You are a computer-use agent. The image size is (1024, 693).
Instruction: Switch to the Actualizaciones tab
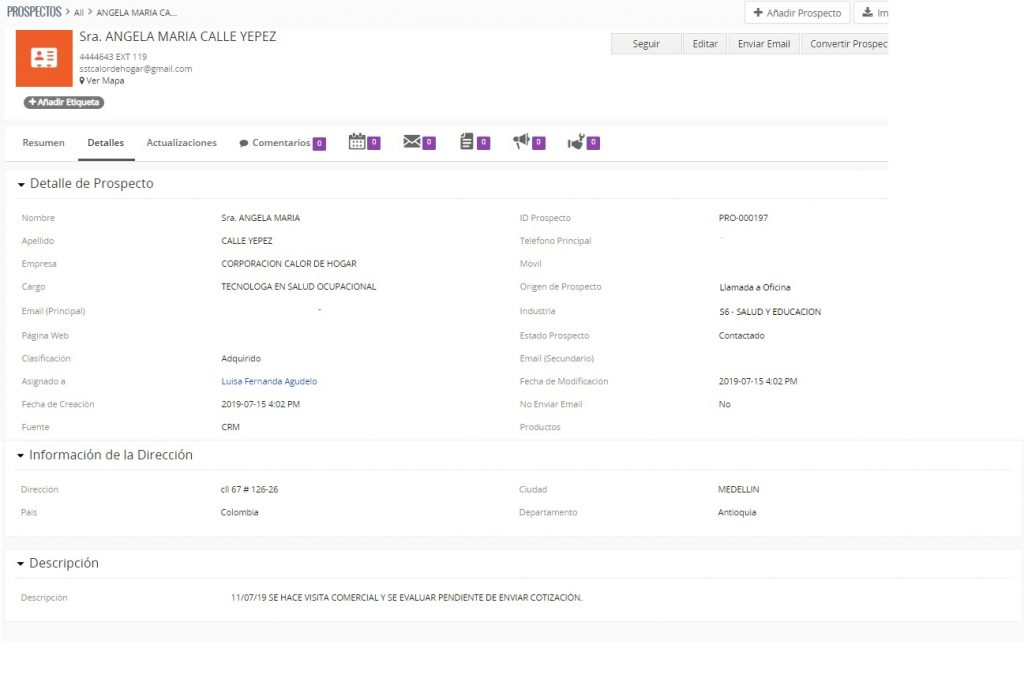coord(181,143)
